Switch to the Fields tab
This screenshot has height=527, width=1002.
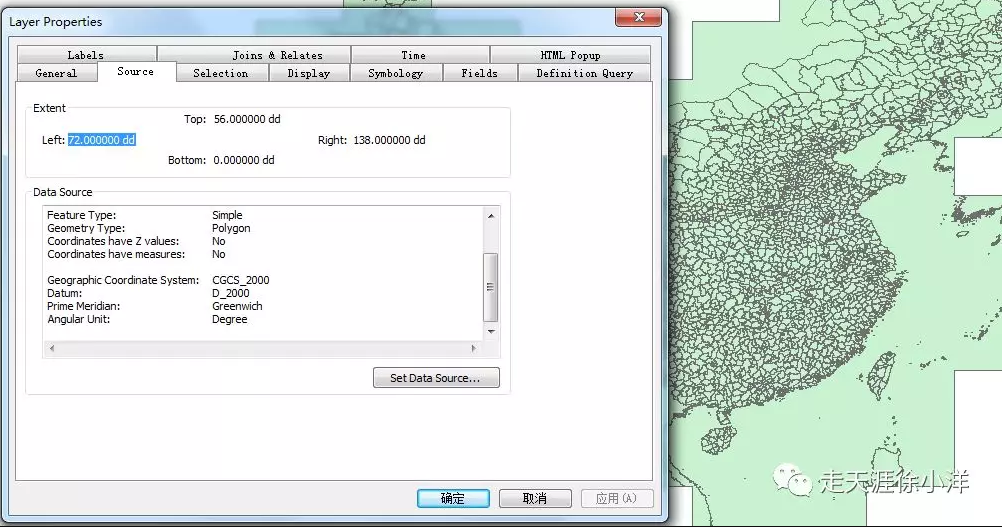(480, 73)
